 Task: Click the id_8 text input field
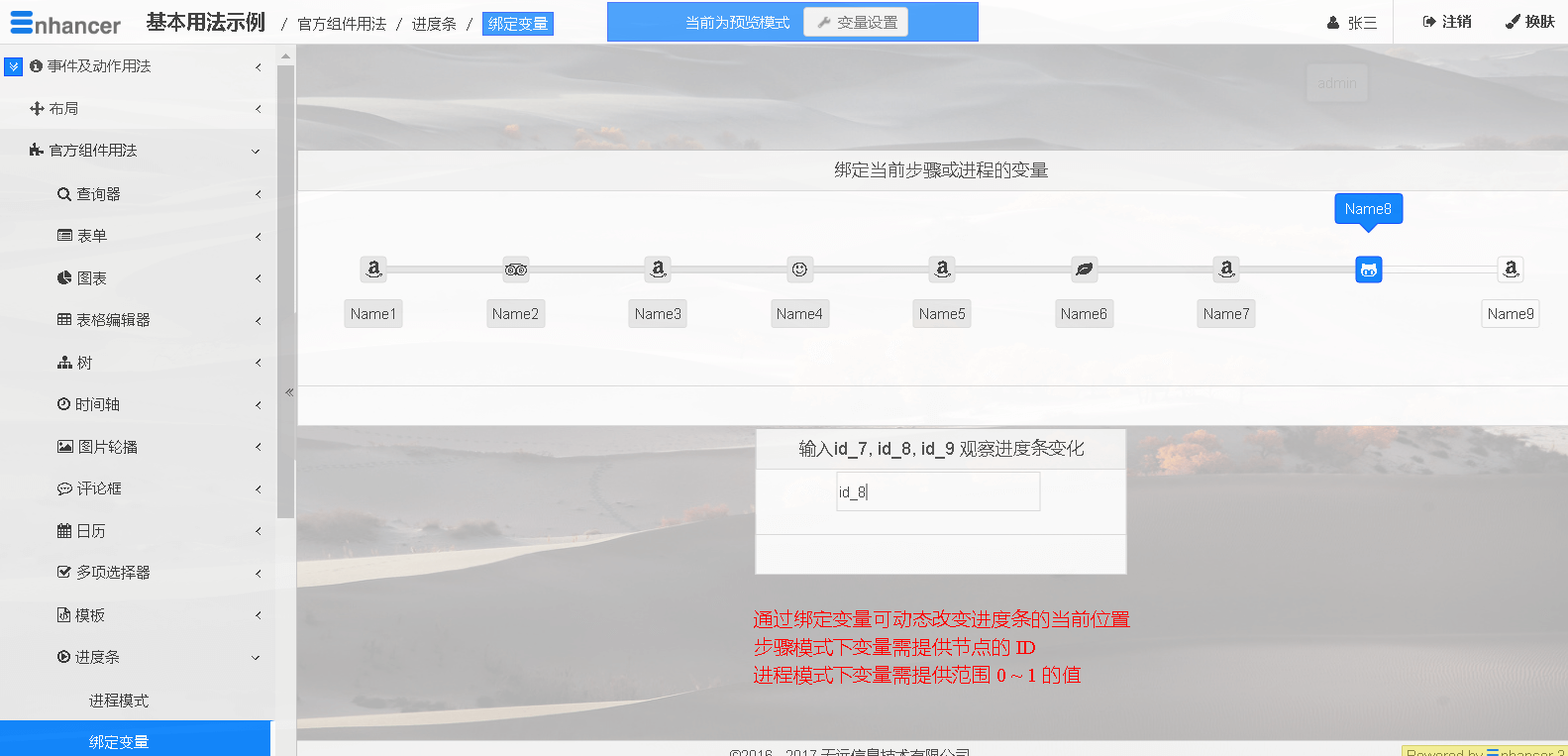tap(937, 491)
